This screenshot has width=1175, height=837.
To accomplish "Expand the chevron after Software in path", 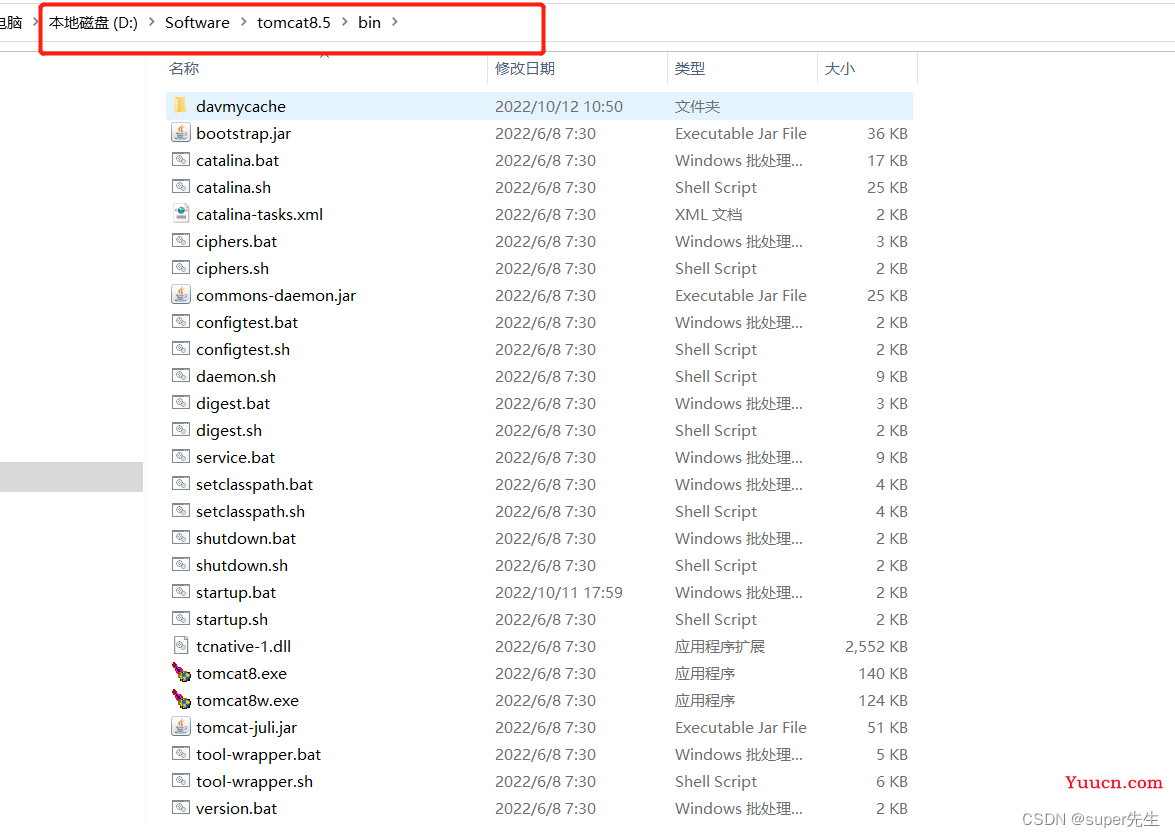I will tap(244, 22).
